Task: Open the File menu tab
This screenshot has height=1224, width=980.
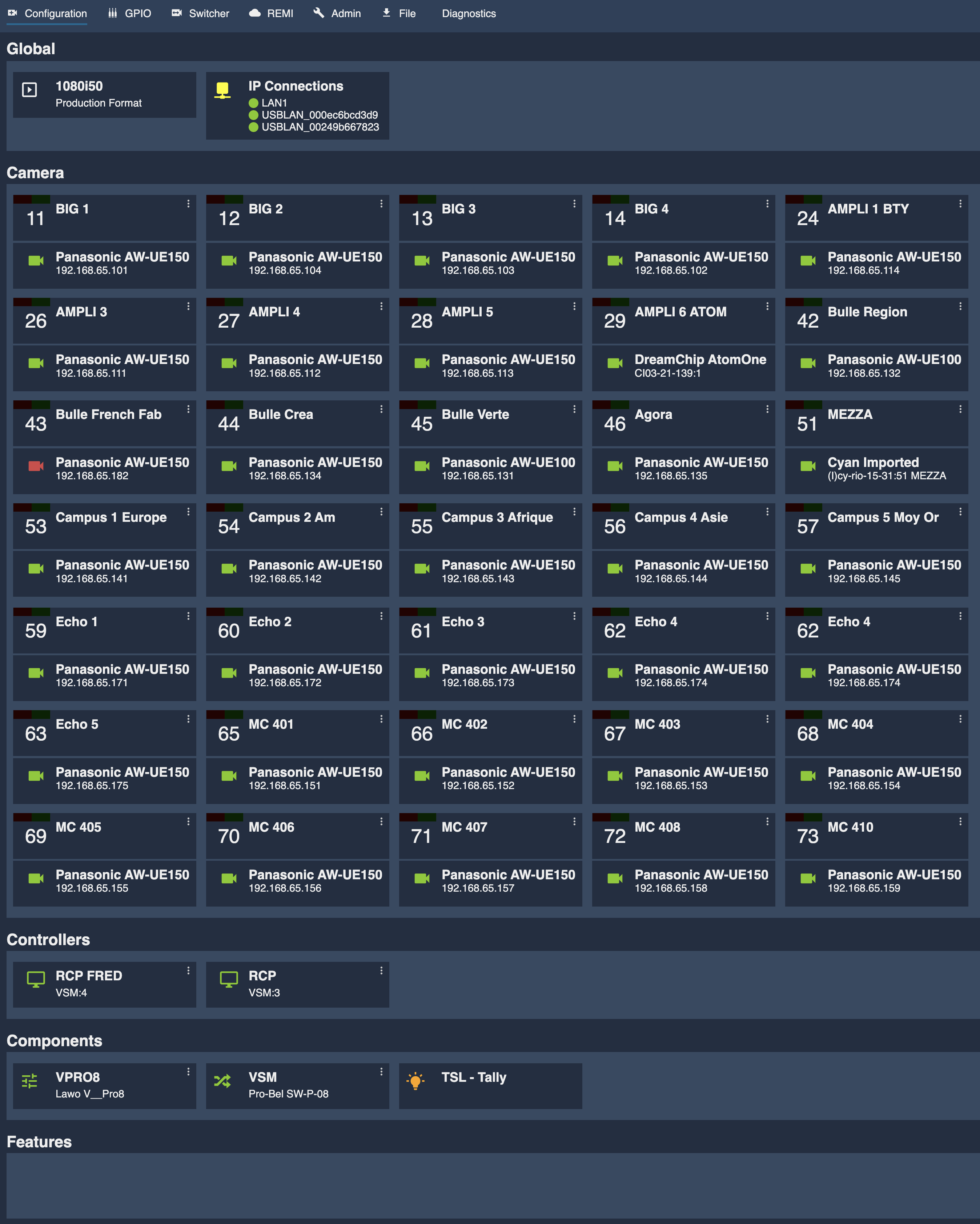Action: point(399,13)
